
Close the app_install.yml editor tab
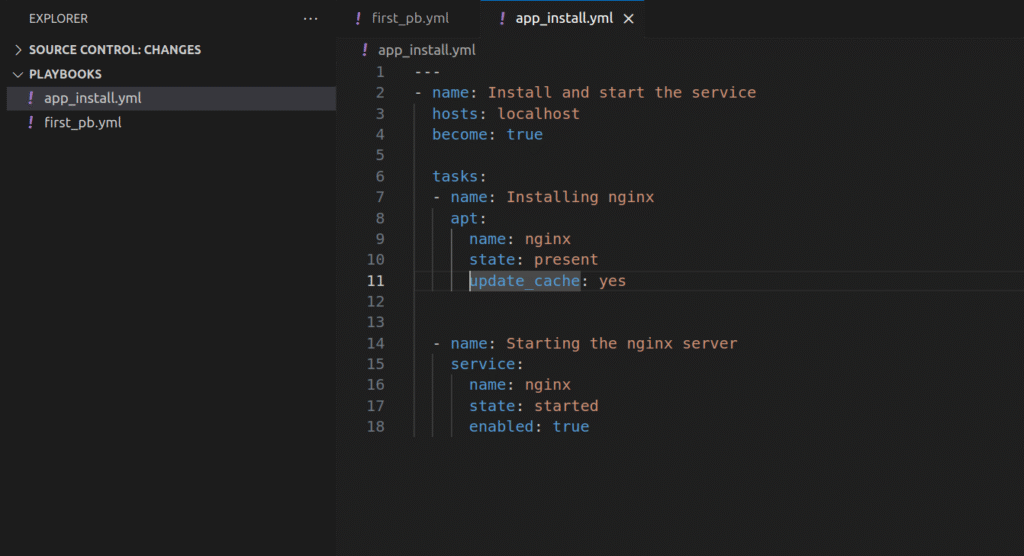[628, 19]
